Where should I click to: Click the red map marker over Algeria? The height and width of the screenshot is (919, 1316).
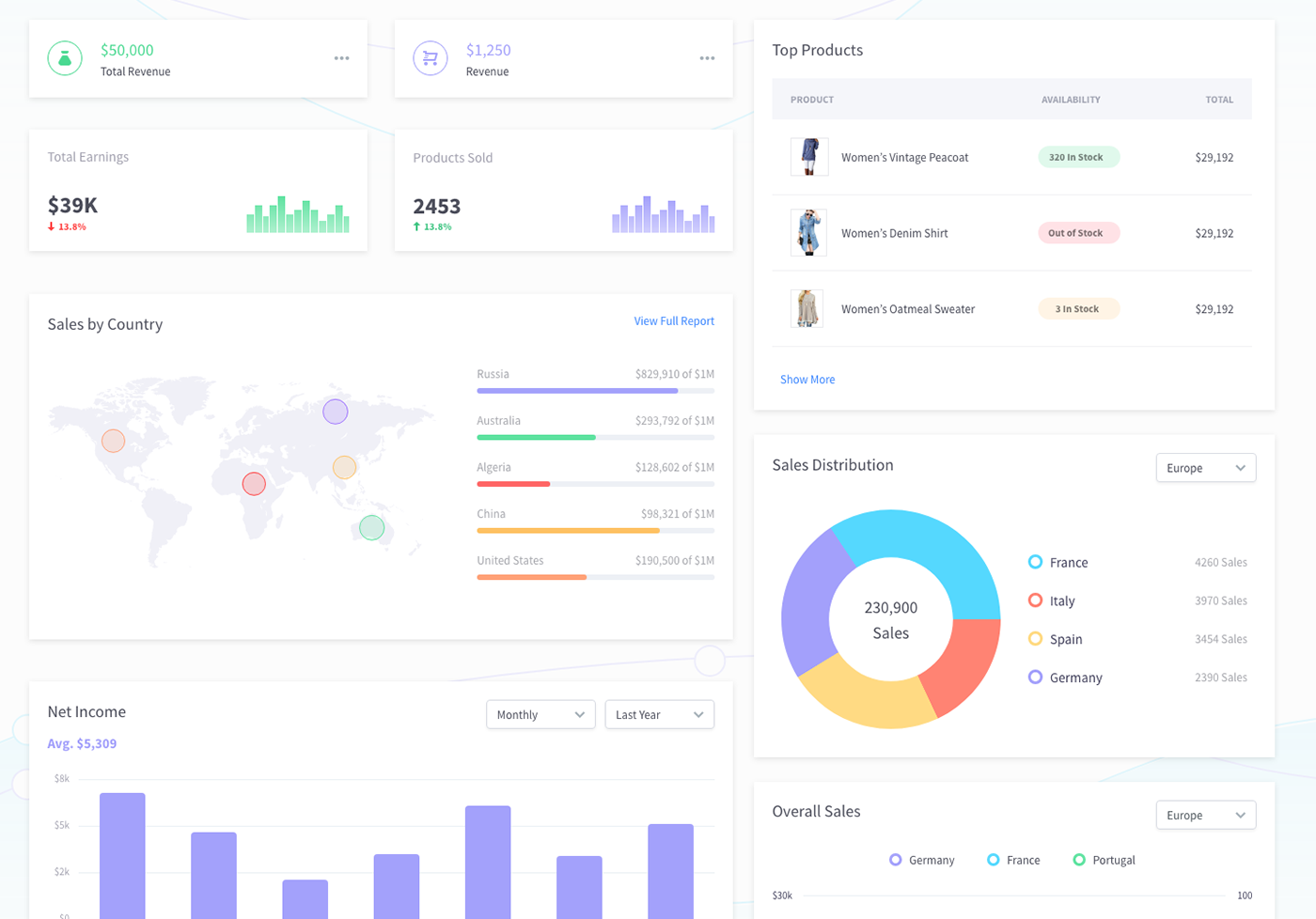tap(254, 484)
